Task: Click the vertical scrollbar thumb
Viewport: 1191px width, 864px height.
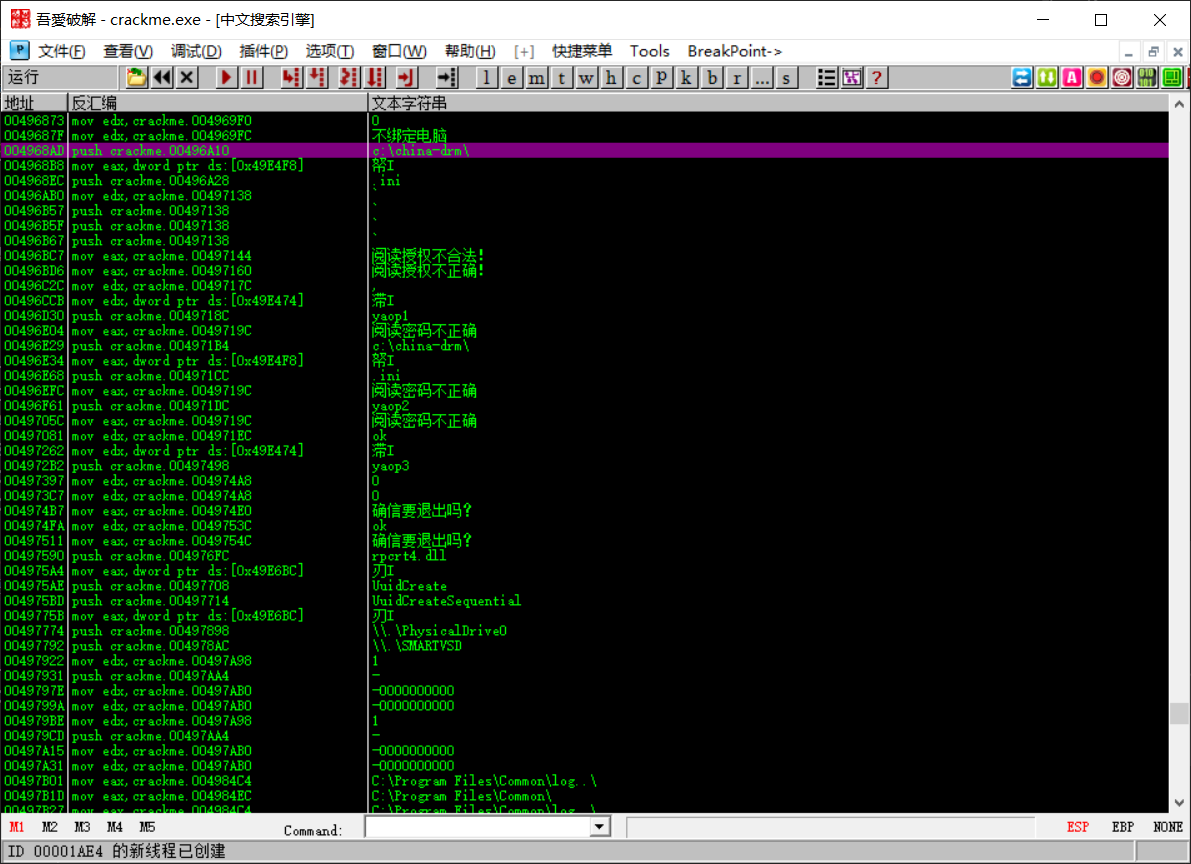Action: (1179, 713)
